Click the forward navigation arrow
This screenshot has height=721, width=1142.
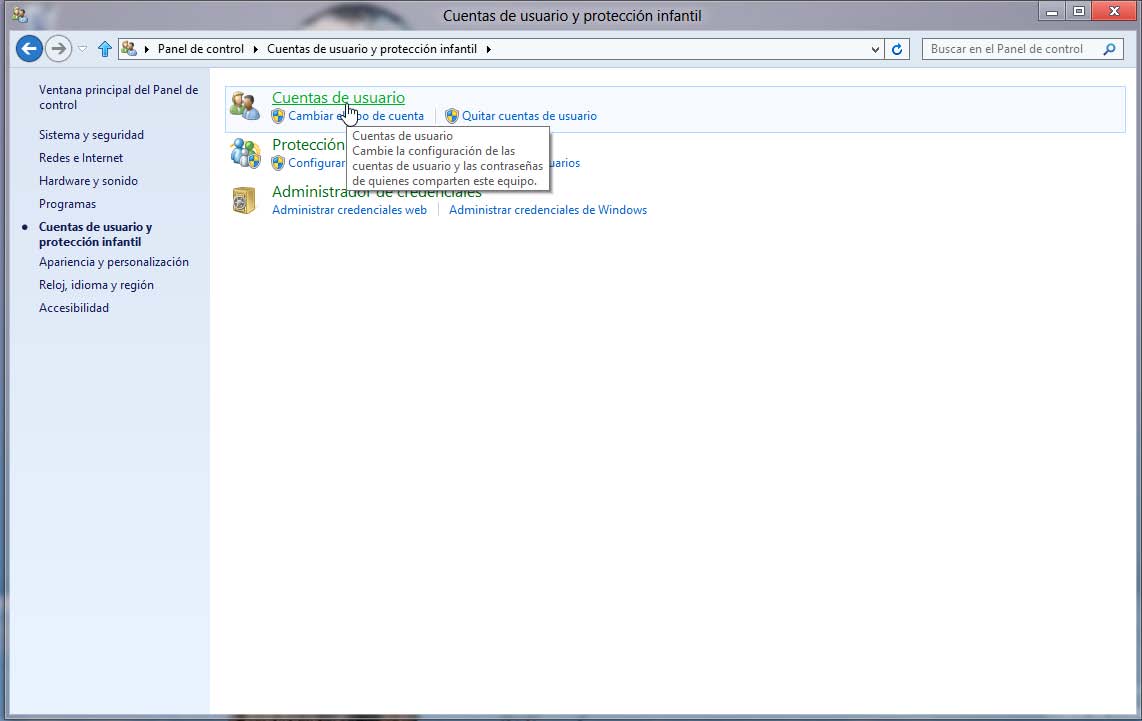coord(59,48)
